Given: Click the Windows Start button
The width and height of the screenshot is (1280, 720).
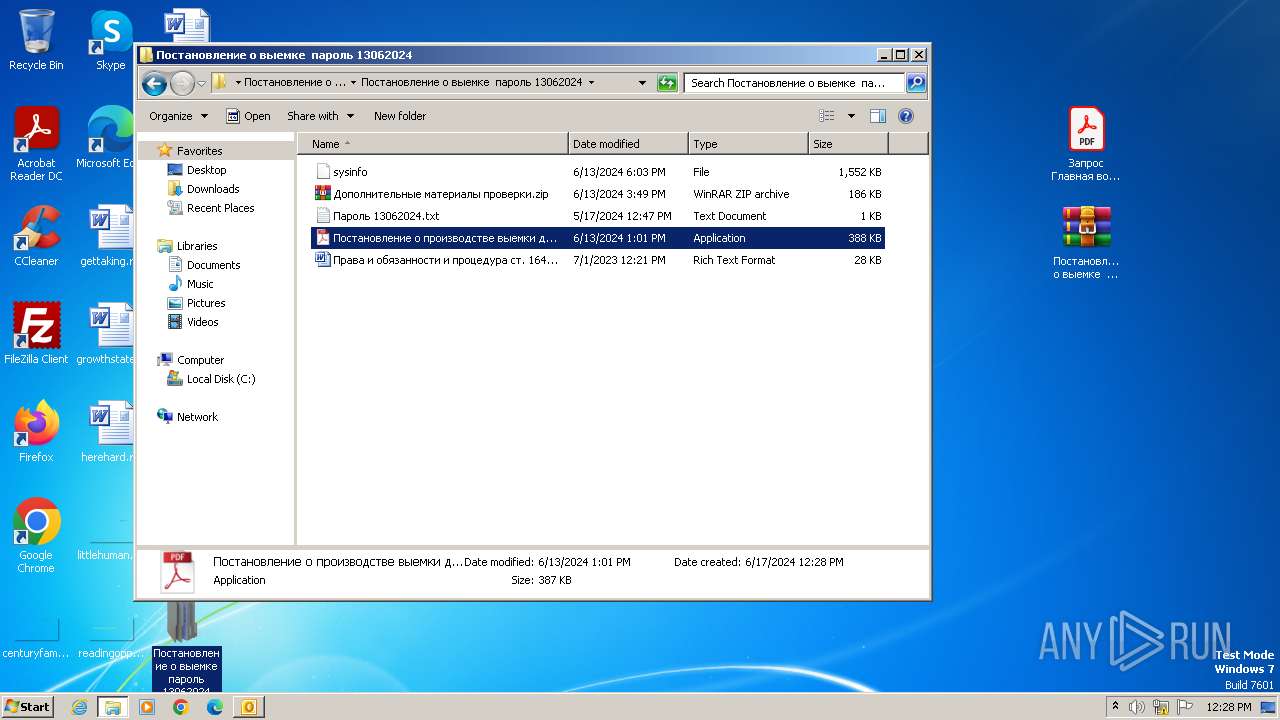Looking at the screenshot, I should [x=27, y=706].
